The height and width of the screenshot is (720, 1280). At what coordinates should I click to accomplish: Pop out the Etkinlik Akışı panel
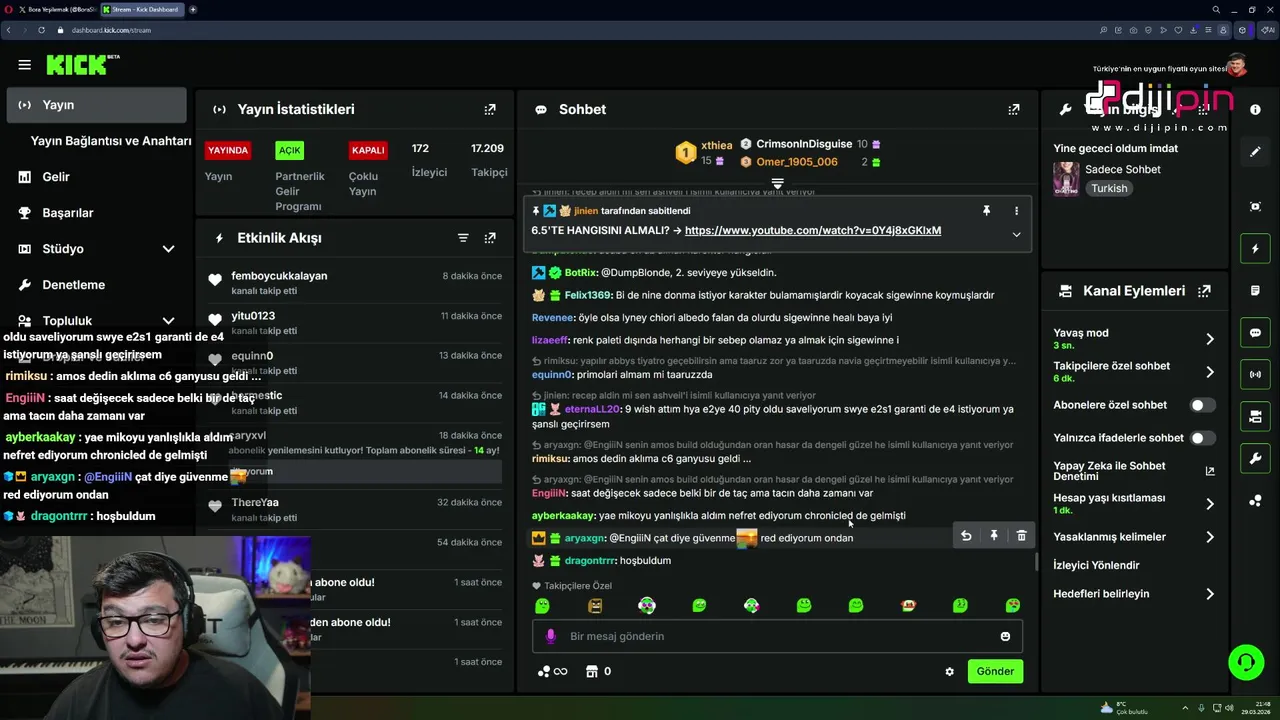(x=490, y=238)
